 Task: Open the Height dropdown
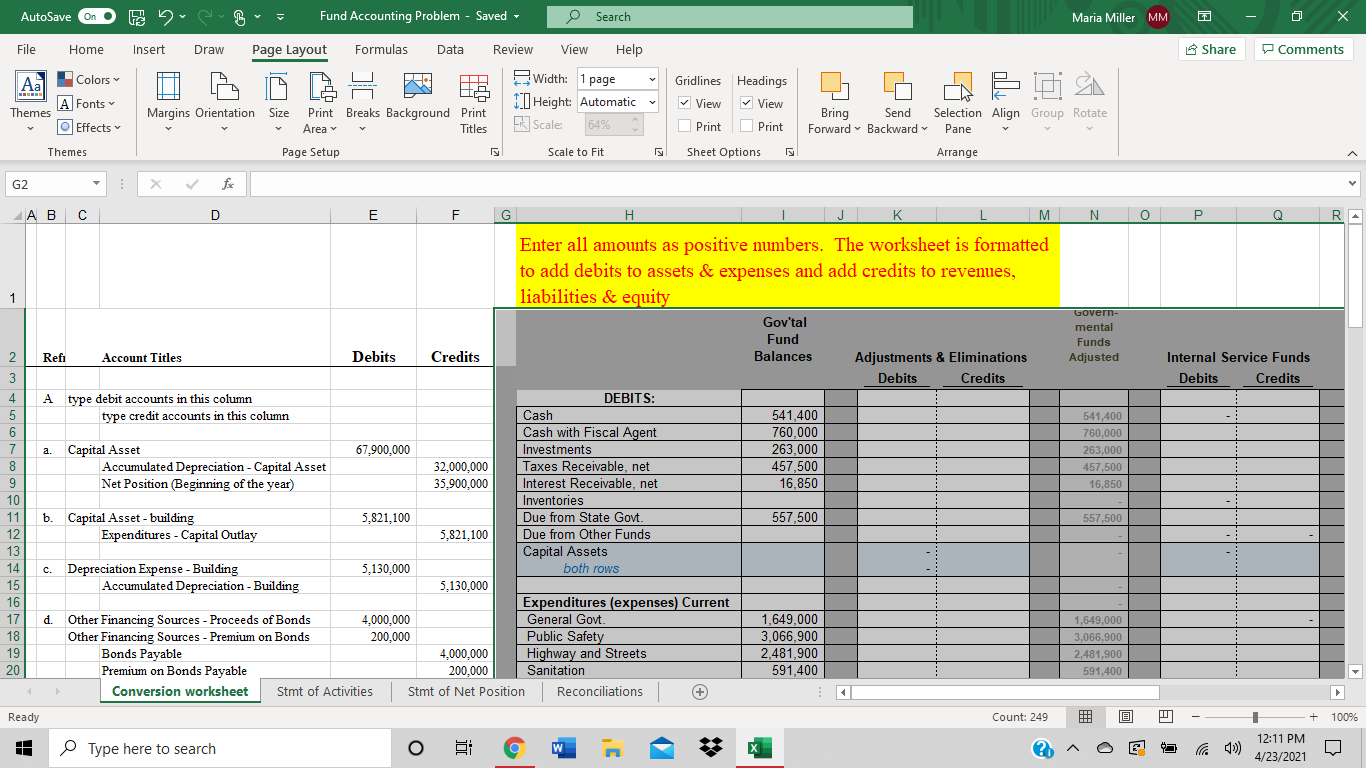pyautogui.click(x=654, y=102)
